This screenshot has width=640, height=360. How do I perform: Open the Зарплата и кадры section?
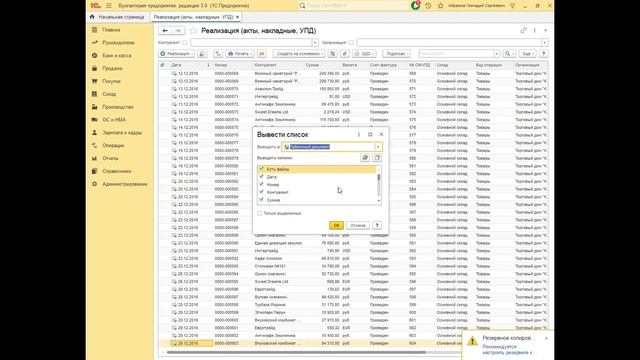[x=122, y=133]
